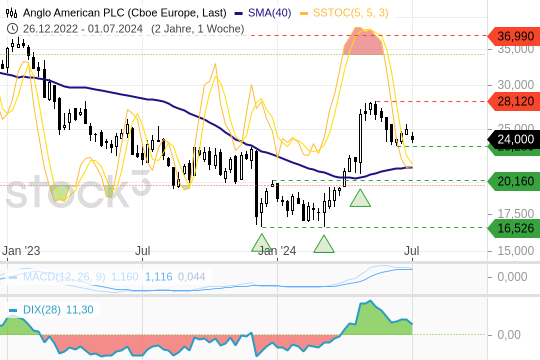Viewport: 540px width, 360px height.
Task: Click the clock icon beside the date range
Action: coord(12,29)
